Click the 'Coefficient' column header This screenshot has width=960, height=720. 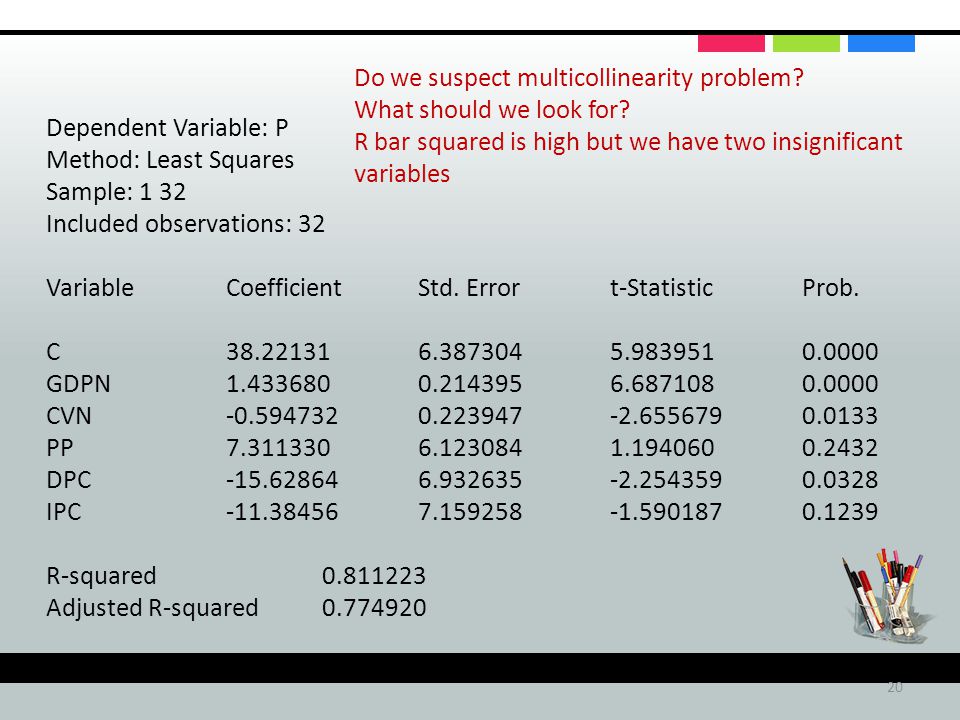[x=283, y=288]
